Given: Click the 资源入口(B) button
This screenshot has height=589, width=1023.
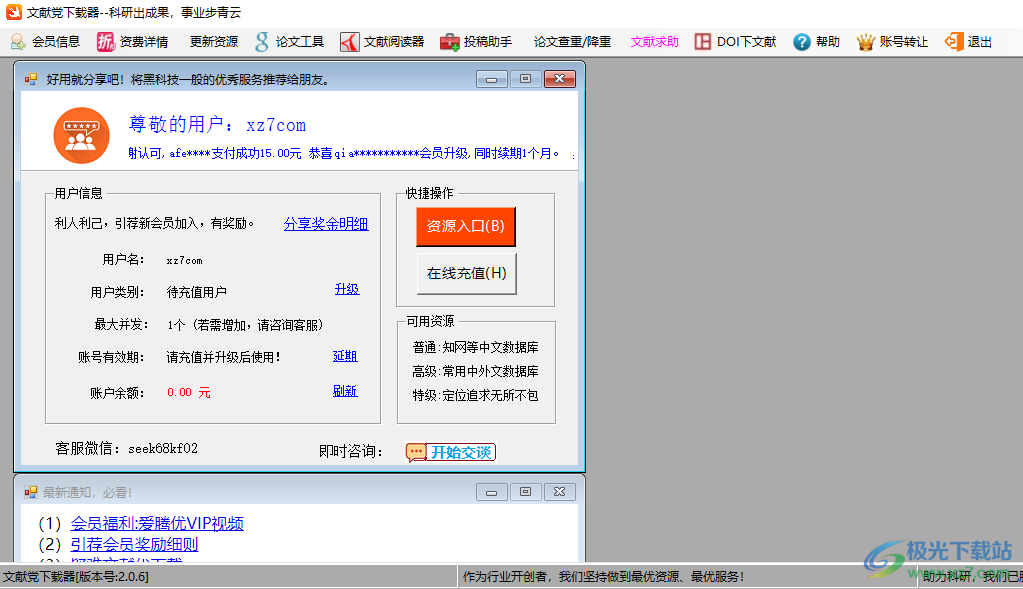Looking at the screenshot, I should pos(466,226).
